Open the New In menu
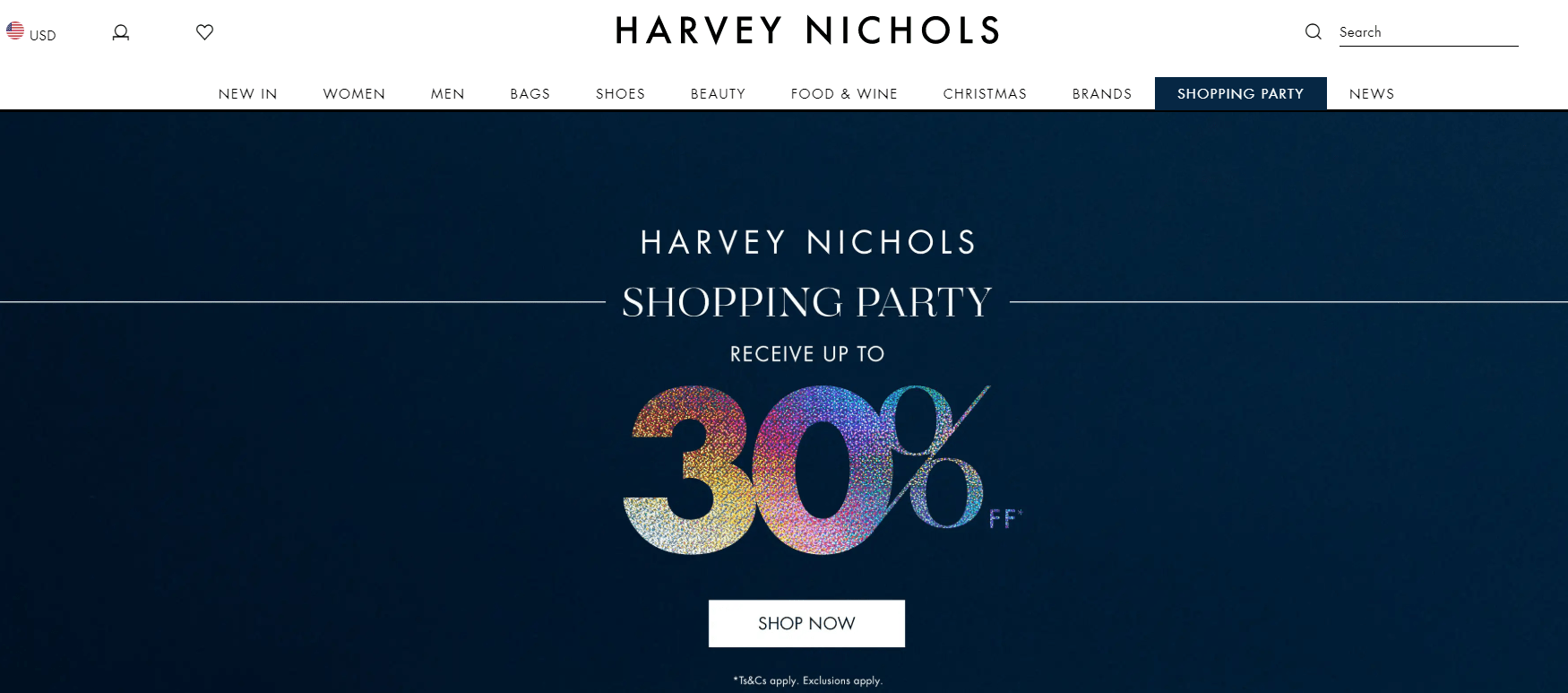 (248, 94)
